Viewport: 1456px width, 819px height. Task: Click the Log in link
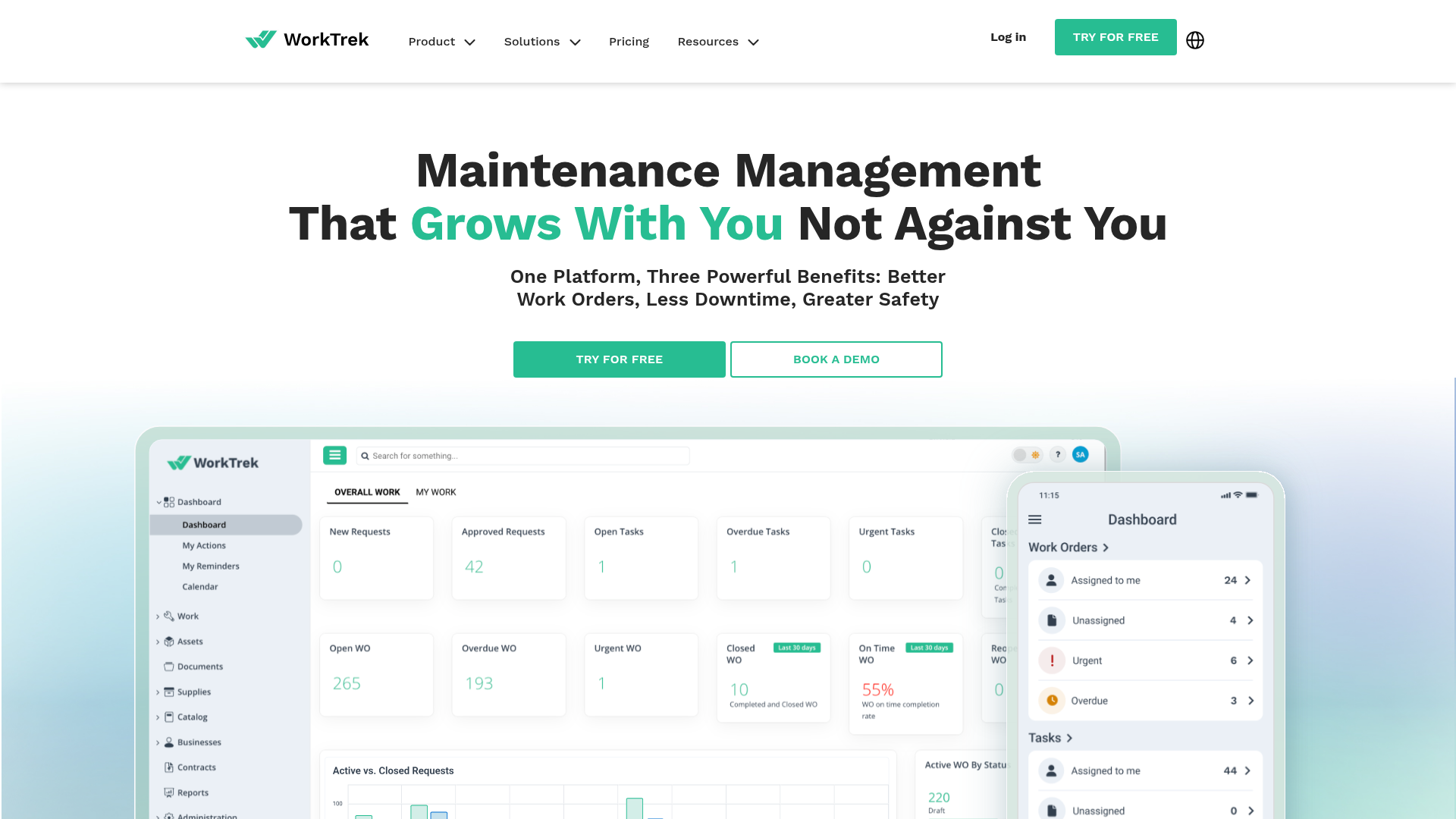pyautogui.click(x=1008, y=36)
